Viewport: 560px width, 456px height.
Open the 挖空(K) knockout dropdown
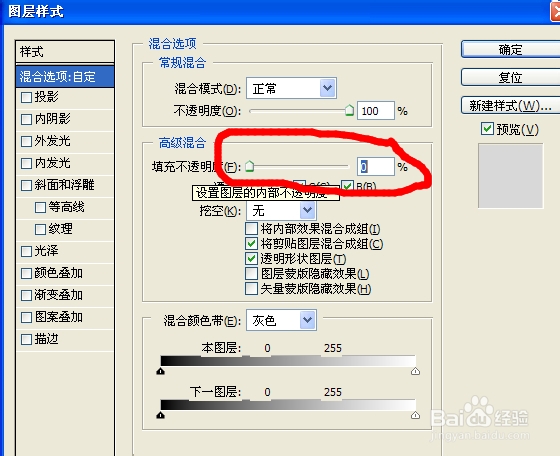click(x=281, y=210)
